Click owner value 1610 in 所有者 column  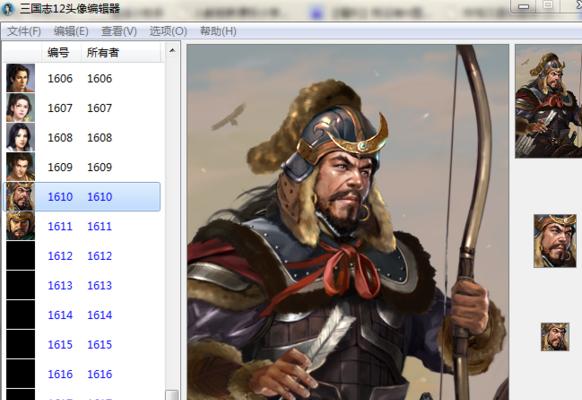pos(99,197)
